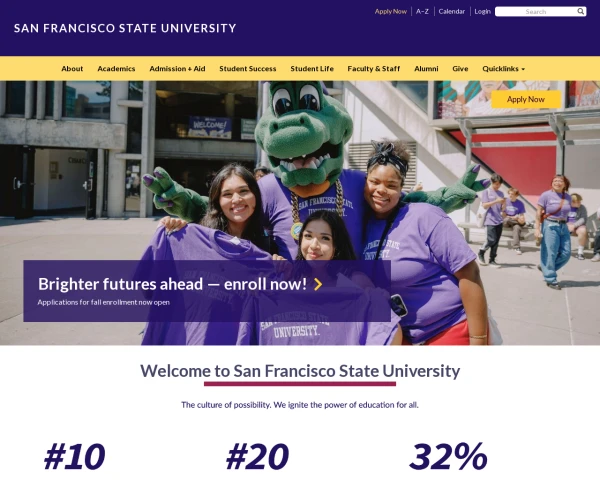Click the San Francisco State University logo
The image size is (600, 480).
click(125, 28)
